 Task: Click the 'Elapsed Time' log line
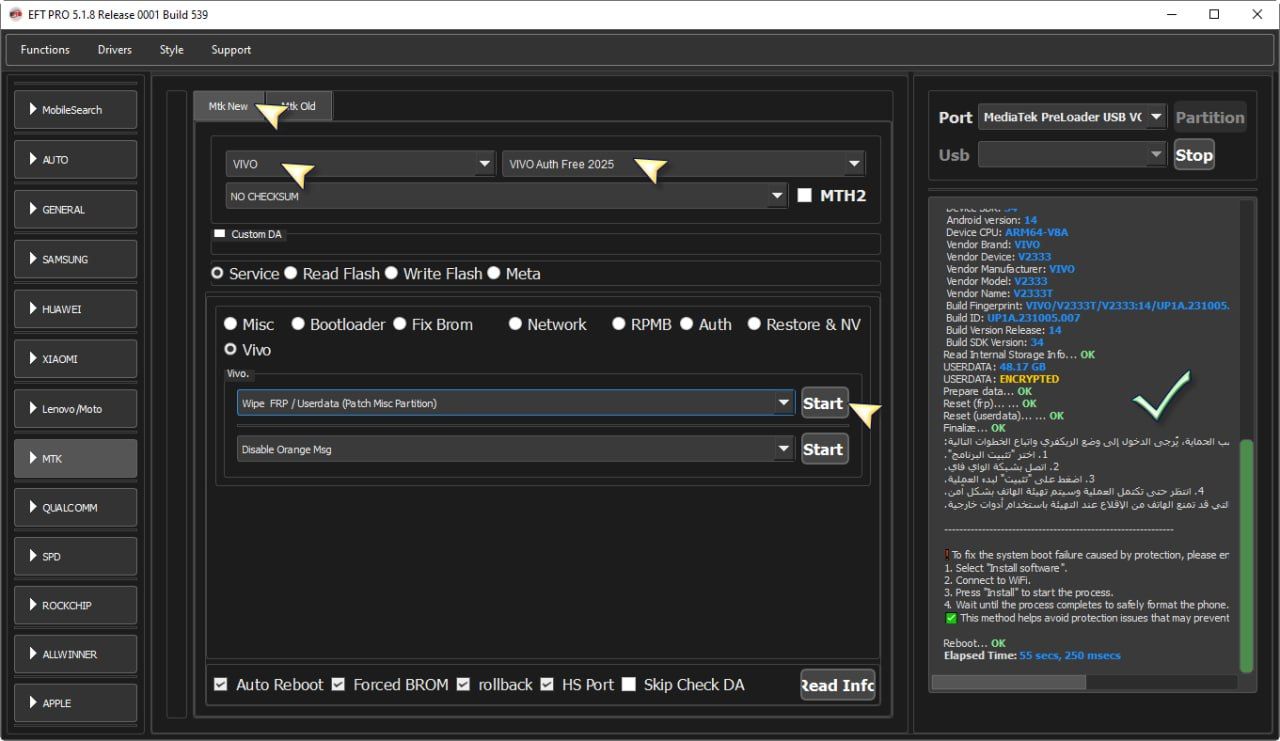click(1032, 656)
